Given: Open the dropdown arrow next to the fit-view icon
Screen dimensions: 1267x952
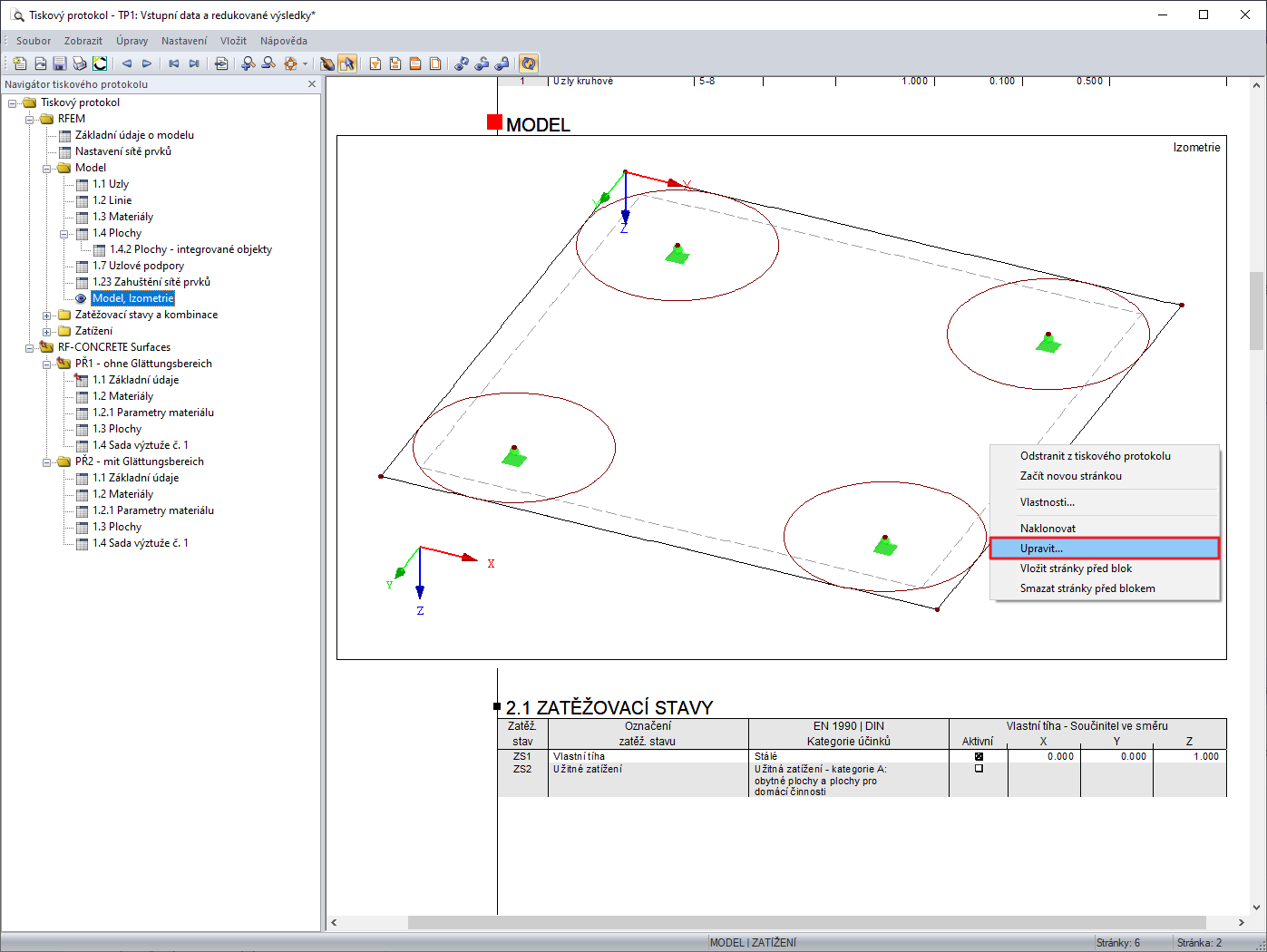Looking at the screenshot, I should [305, 63].
